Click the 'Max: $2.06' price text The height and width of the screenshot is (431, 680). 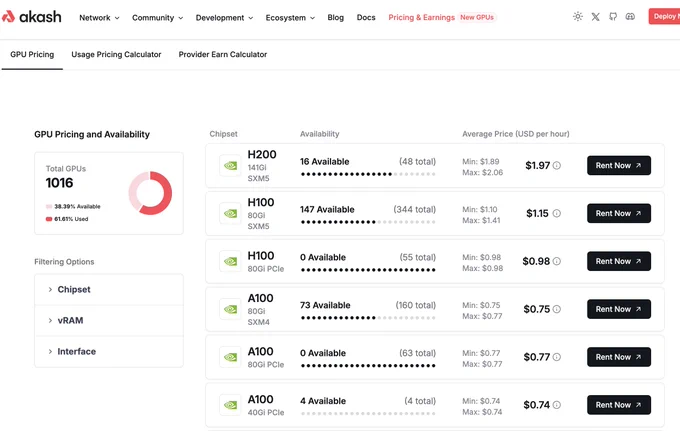[x=482, y=173]
